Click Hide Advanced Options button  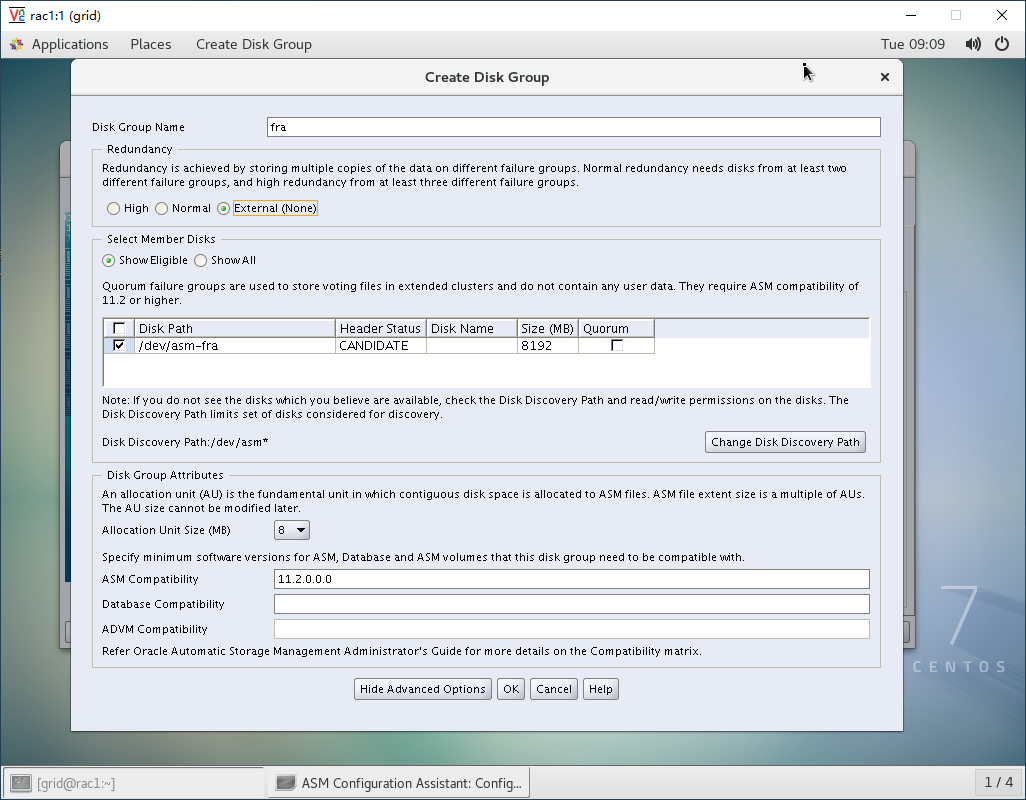click(x=423, y=689)
